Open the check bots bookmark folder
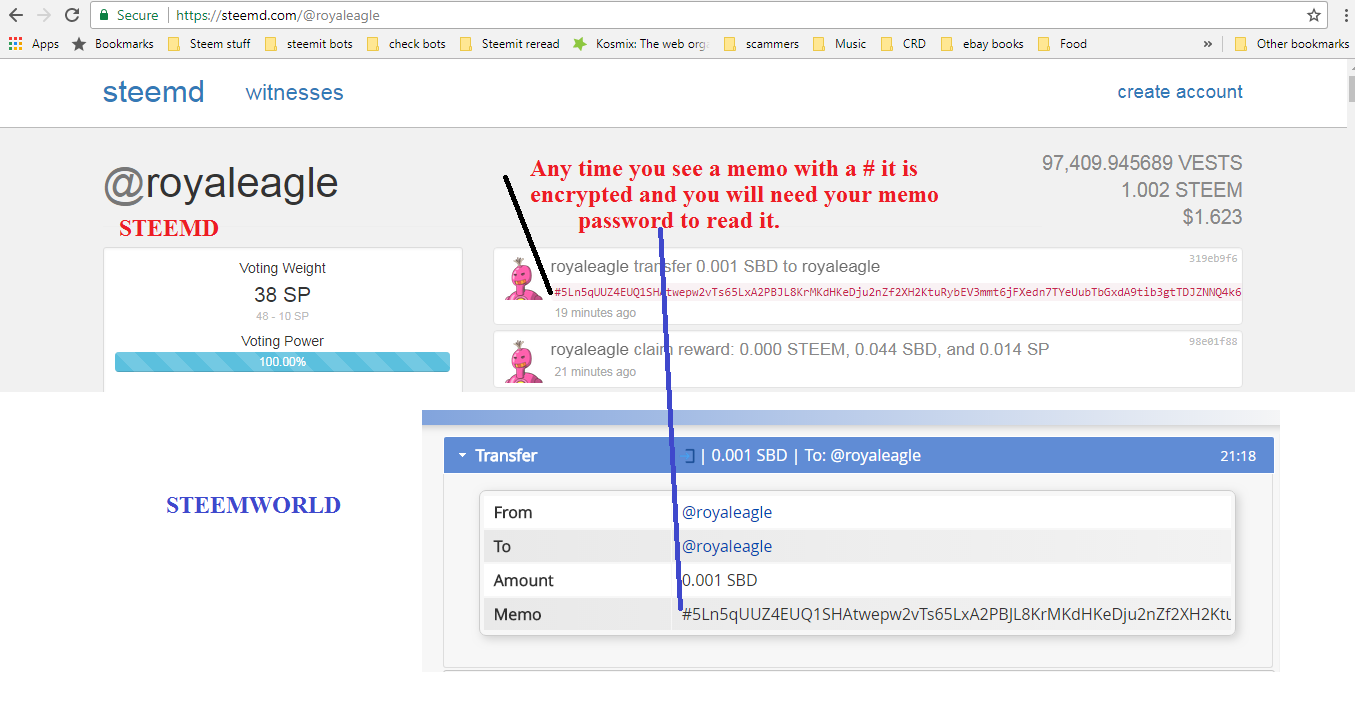Image resolution: width=1355 pixels, height=703 pixels. coord(407,44)
